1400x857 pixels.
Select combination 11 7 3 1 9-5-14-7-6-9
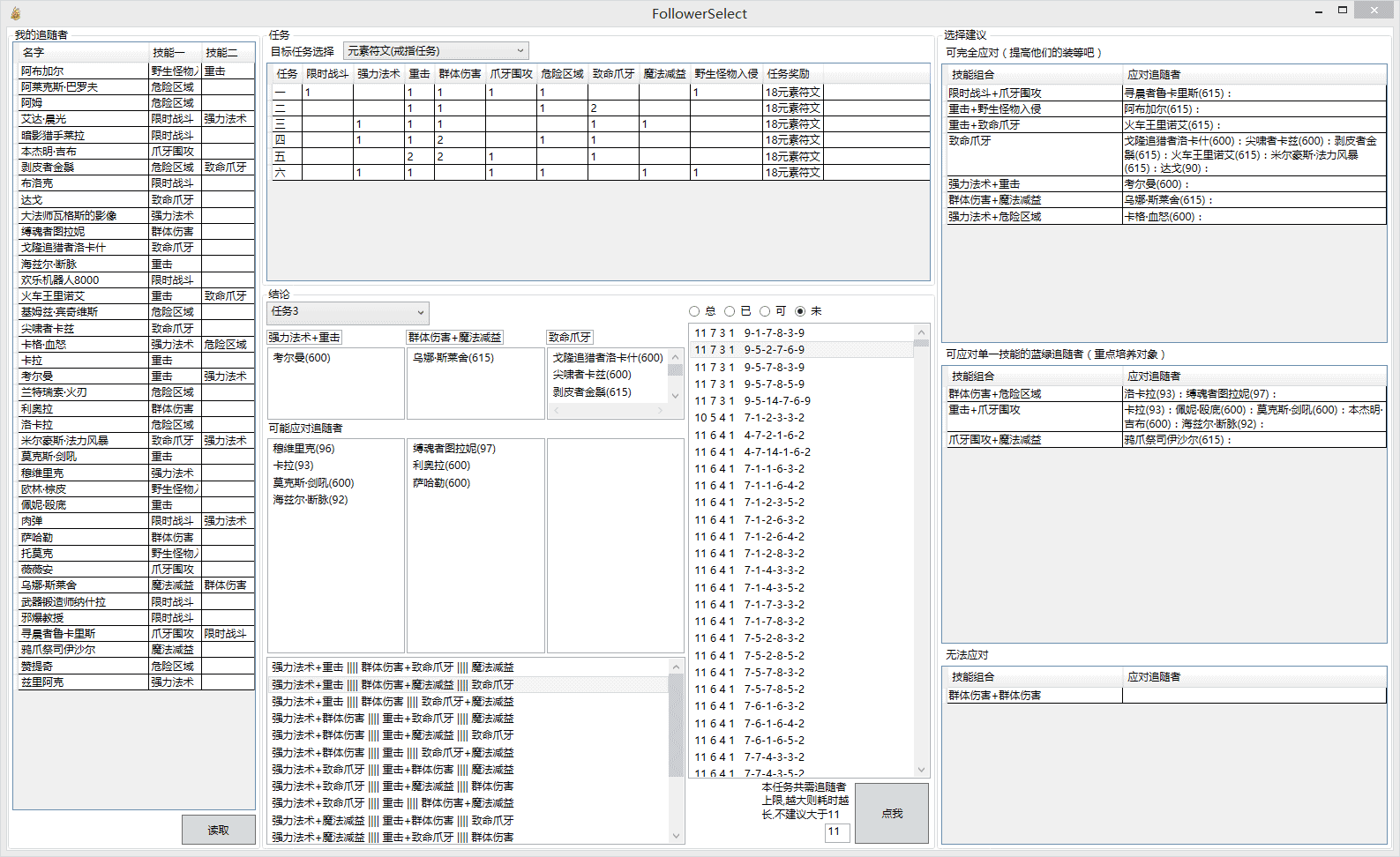pyautogui.click(x=801, y=401)
